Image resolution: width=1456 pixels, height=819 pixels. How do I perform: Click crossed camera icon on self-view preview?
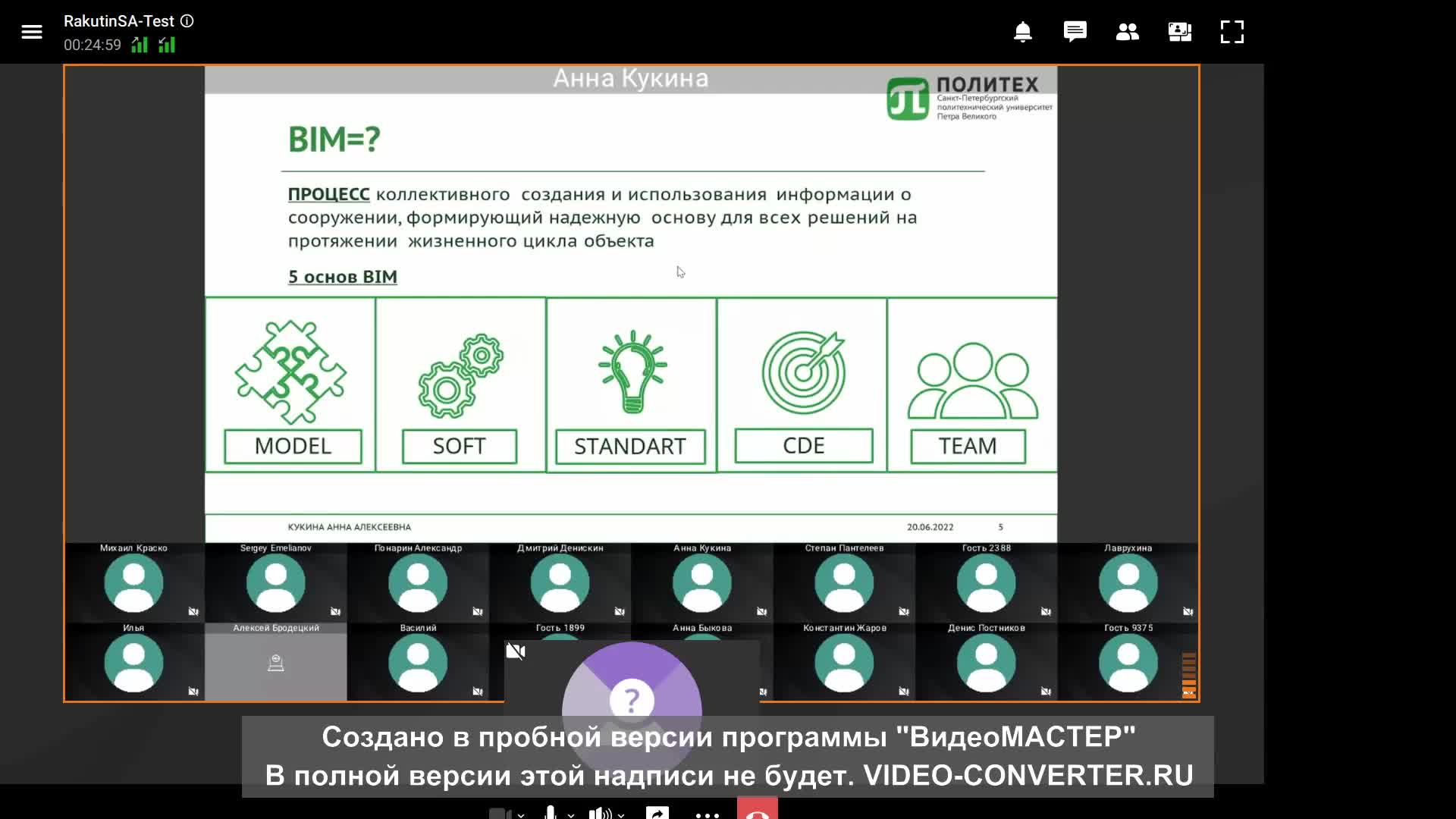tap(516, 651)
